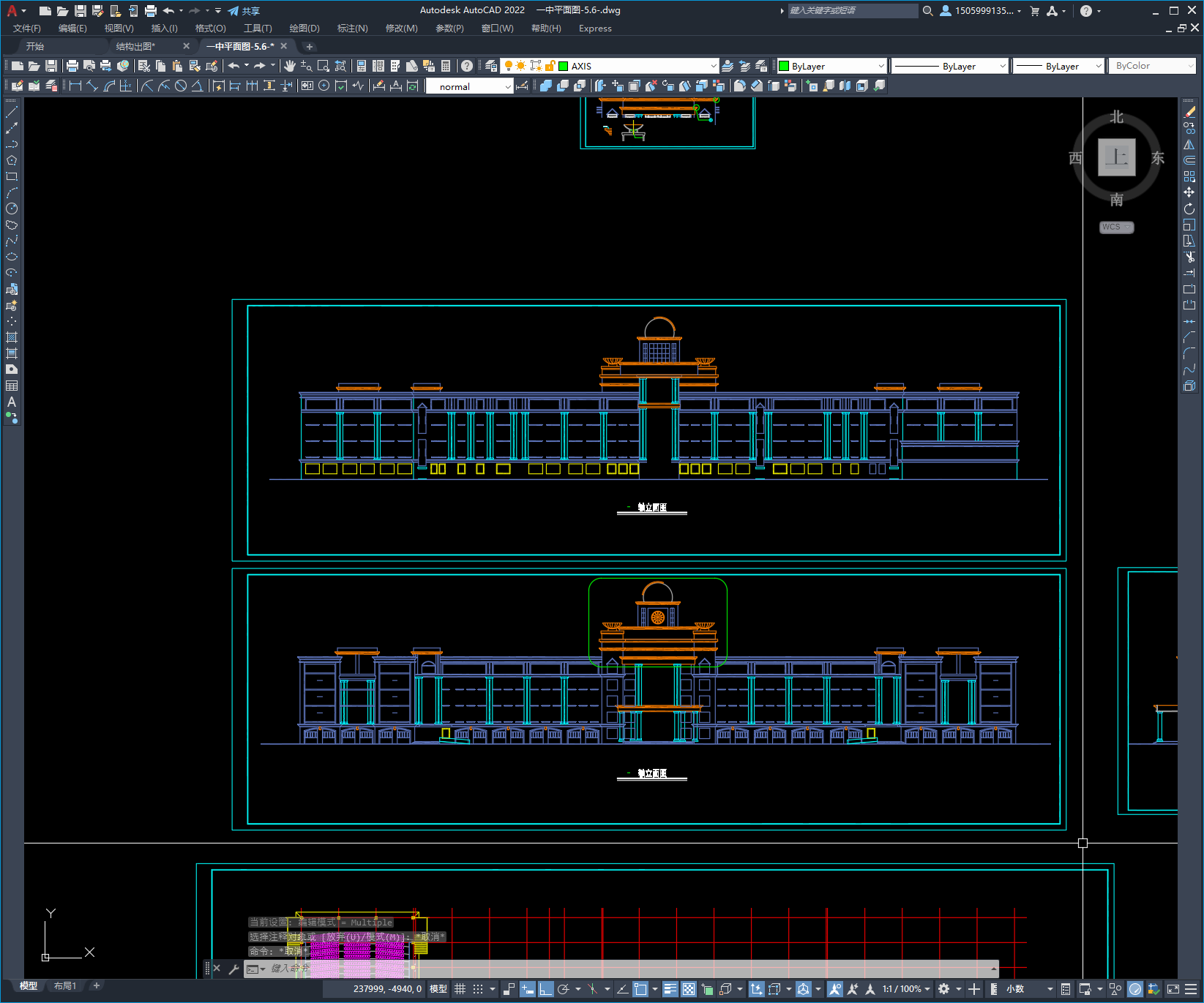Click the Plot printer icon in standard toolbar
The height and width of the screenshot is (1003, 1204).
(72, 66)
